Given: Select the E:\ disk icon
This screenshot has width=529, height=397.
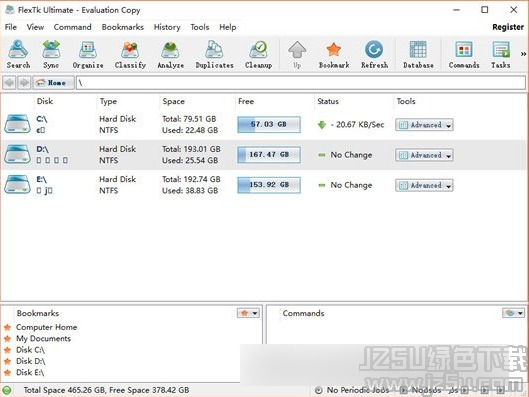Looking at the screenshot, I should (17, 185).
